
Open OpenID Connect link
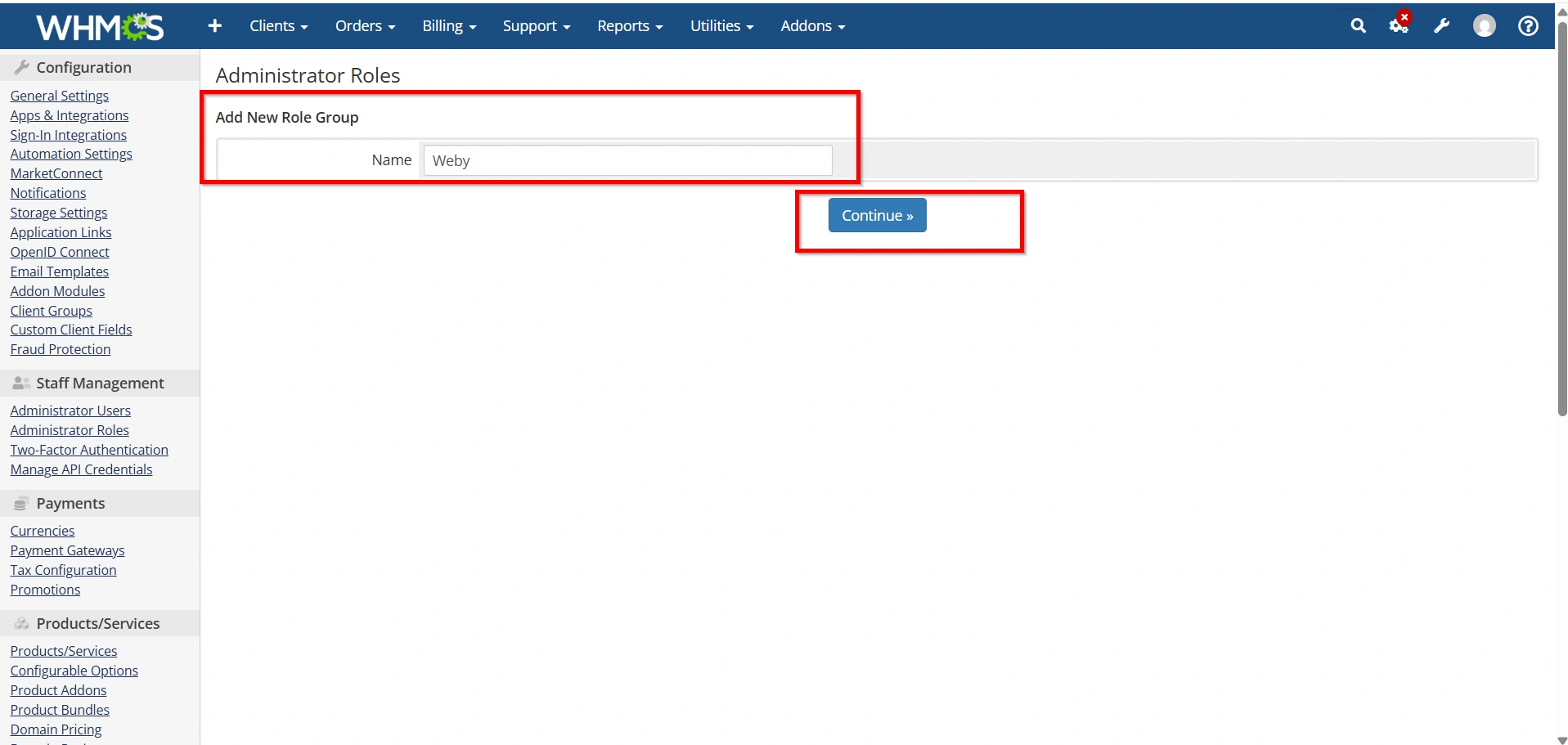tap(60, 252)
